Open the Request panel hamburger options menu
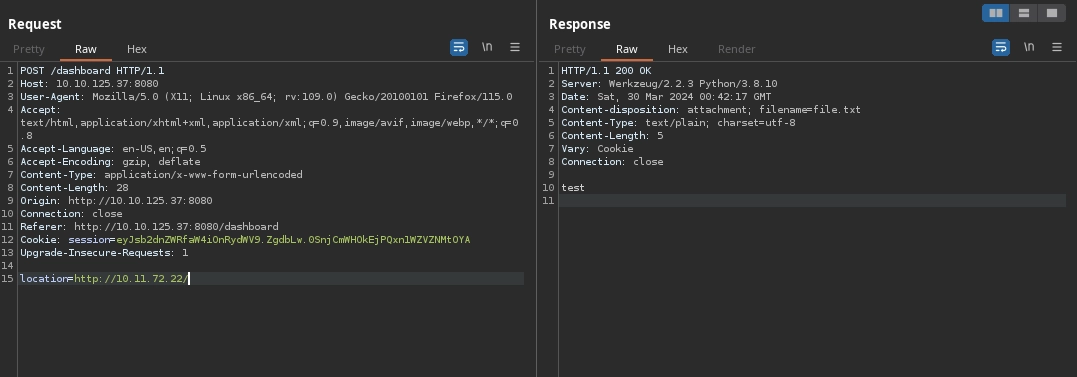 click(514, 47)
